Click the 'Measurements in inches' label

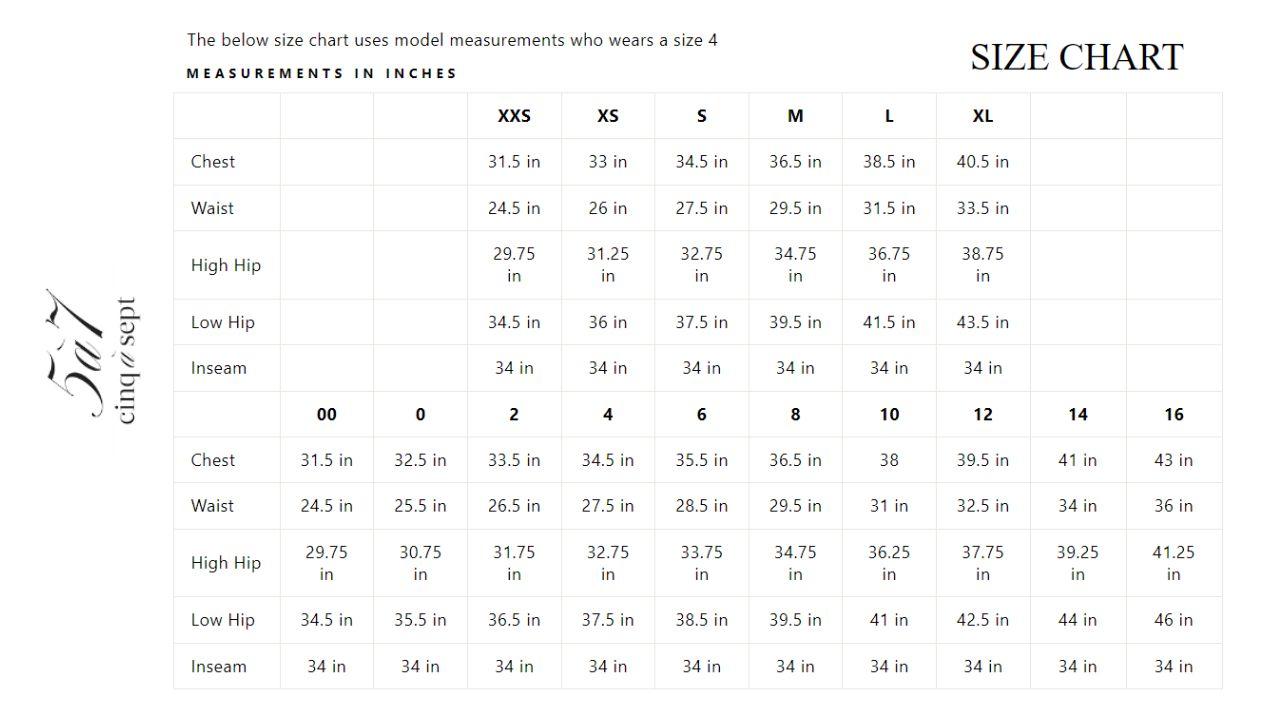pyautogui.click(x=321, y=73)
